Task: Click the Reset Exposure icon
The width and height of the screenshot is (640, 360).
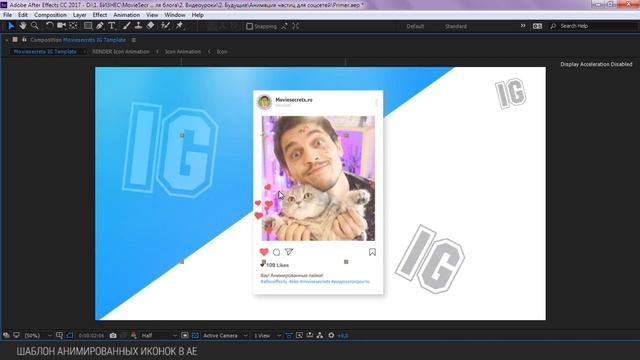Action: pyautogui.click(x=331, y=336)
